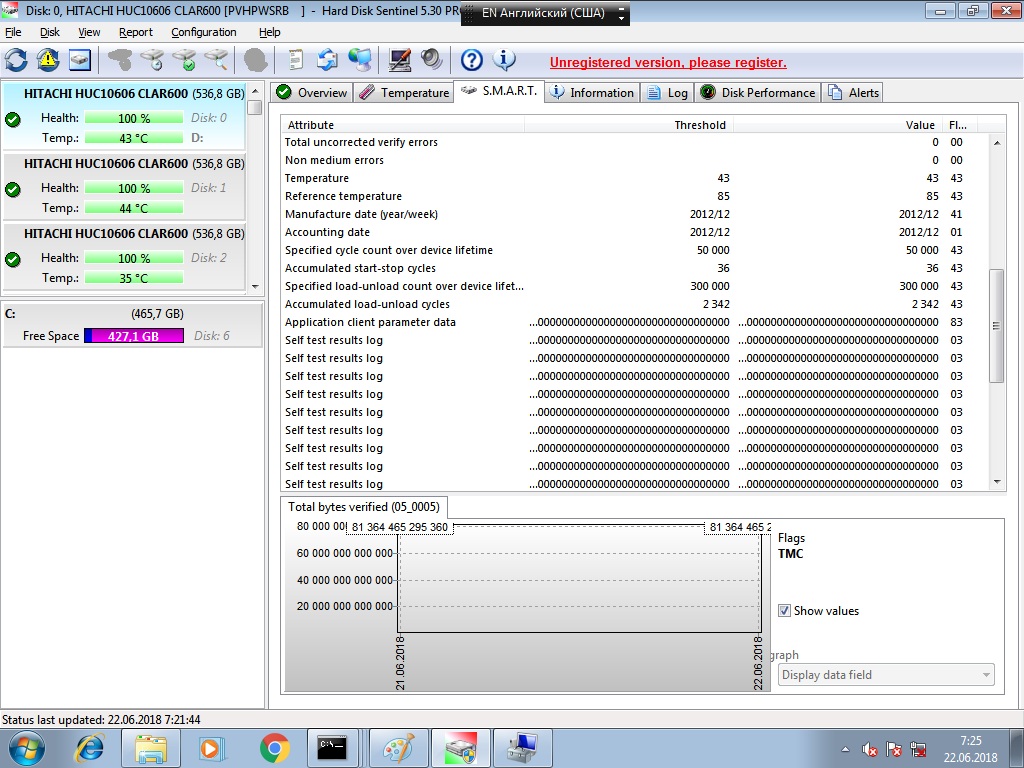Sort by the Attribute column header
The width and height of the screenshot is (1024, 768).
tap(403, 125)
